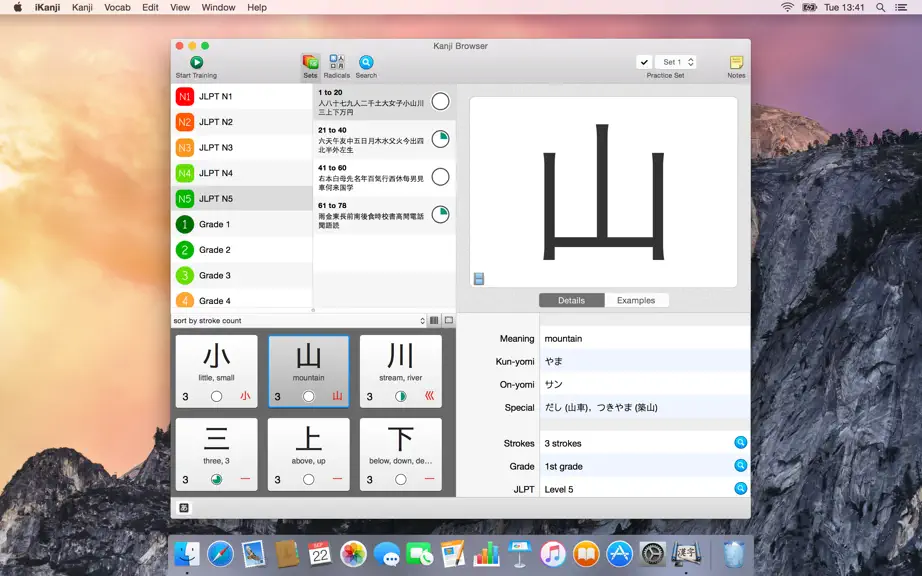Select Grade 2 kanji set
This screenshot has width=922, height=576.
242,250
